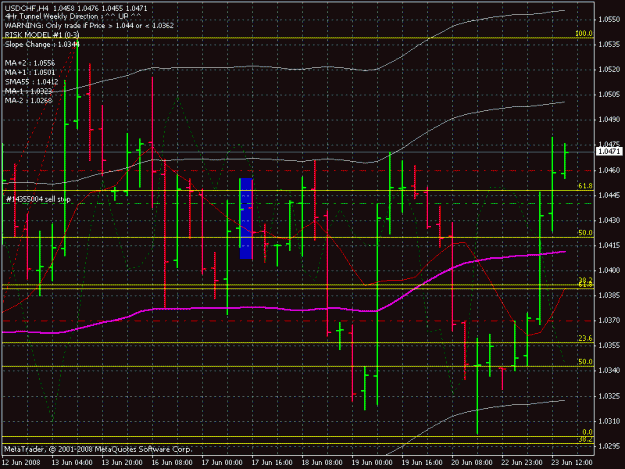Select the '20 Jun 08:00' time axis label
This screenshot has width=625, height=469.
[x=472, y=462]
